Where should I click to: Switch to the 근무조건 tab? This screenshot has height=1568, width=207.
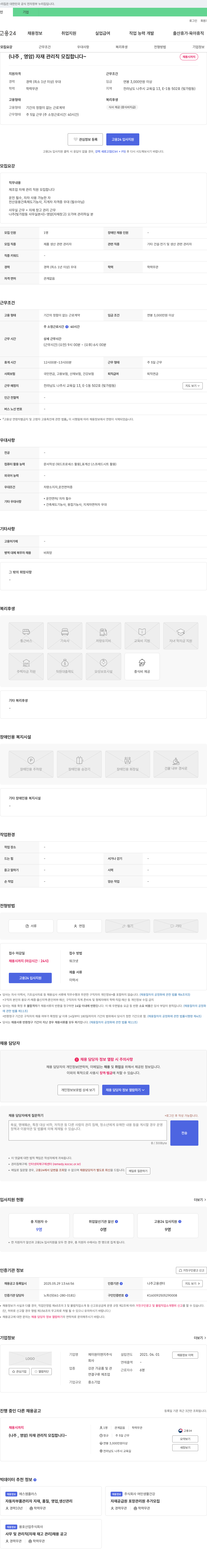tap(45, 47)
